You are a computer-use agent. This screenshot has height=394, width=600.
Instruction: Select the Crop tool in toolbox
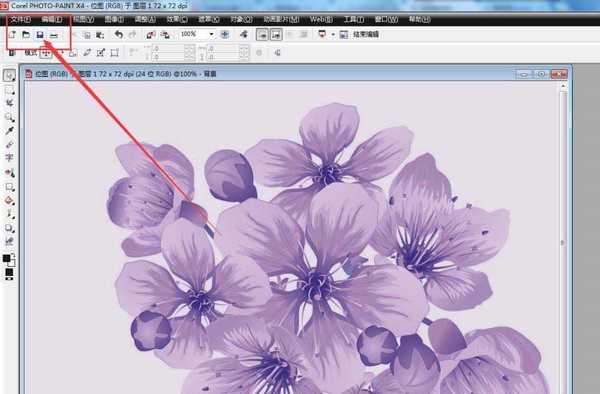coord(10,103)
